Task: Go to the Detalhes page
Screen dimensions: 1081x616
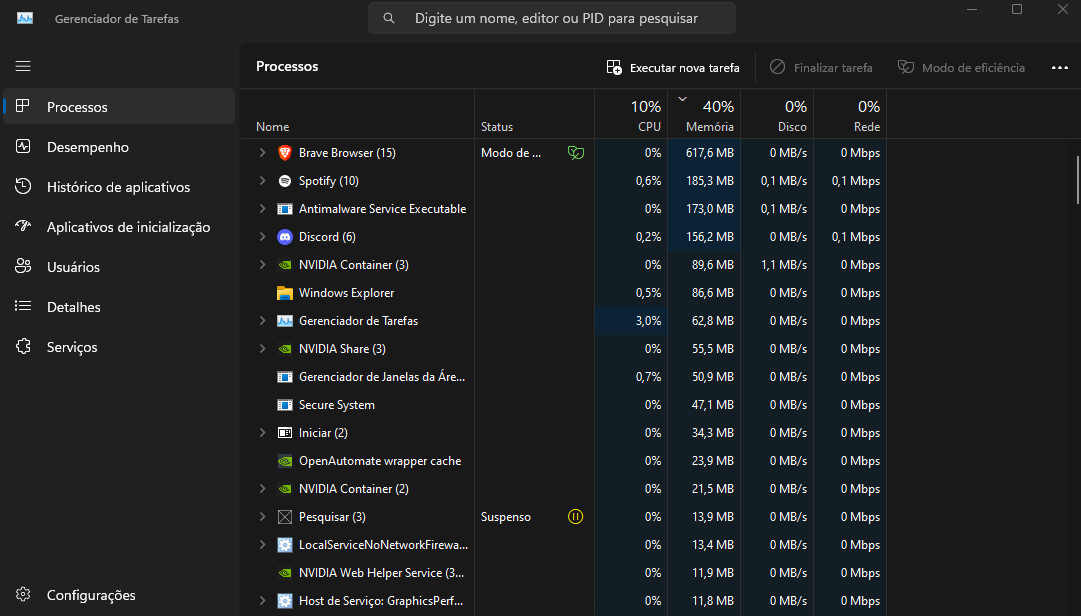Action: point(119,307)
